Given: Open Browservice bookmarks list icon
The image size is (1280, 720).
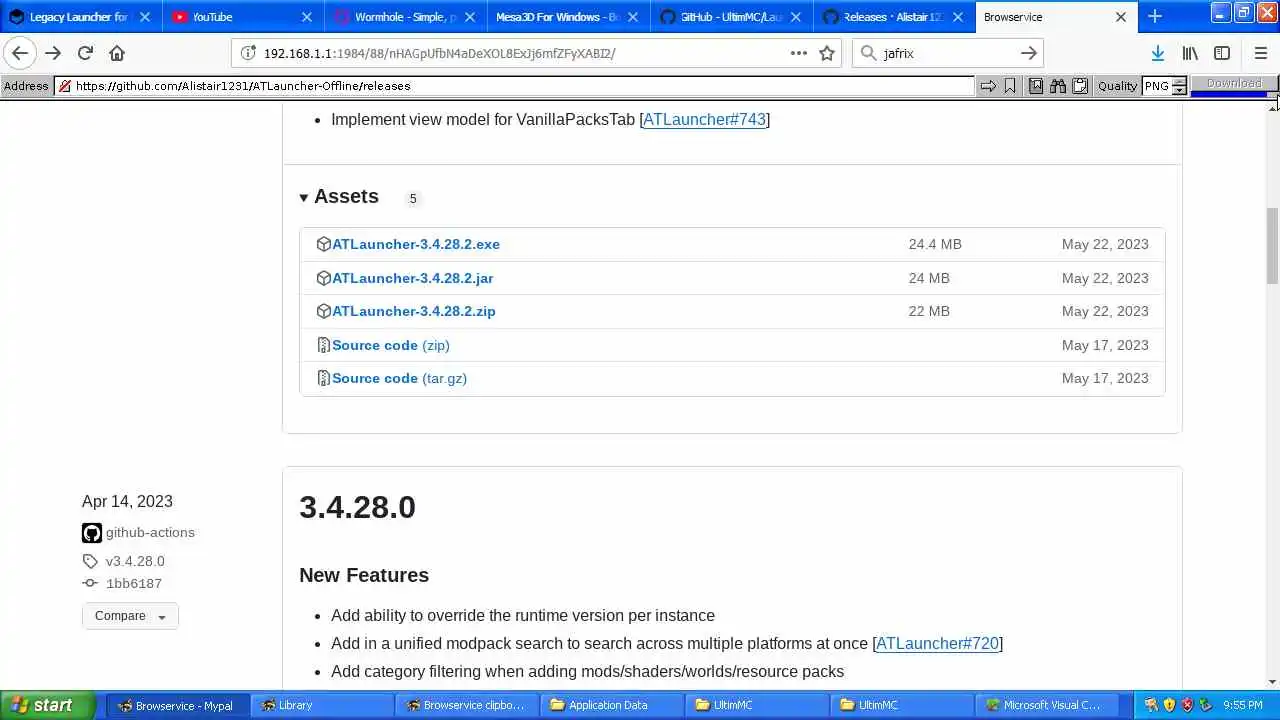Looking at the screenshot, I should click(1036, 86).
